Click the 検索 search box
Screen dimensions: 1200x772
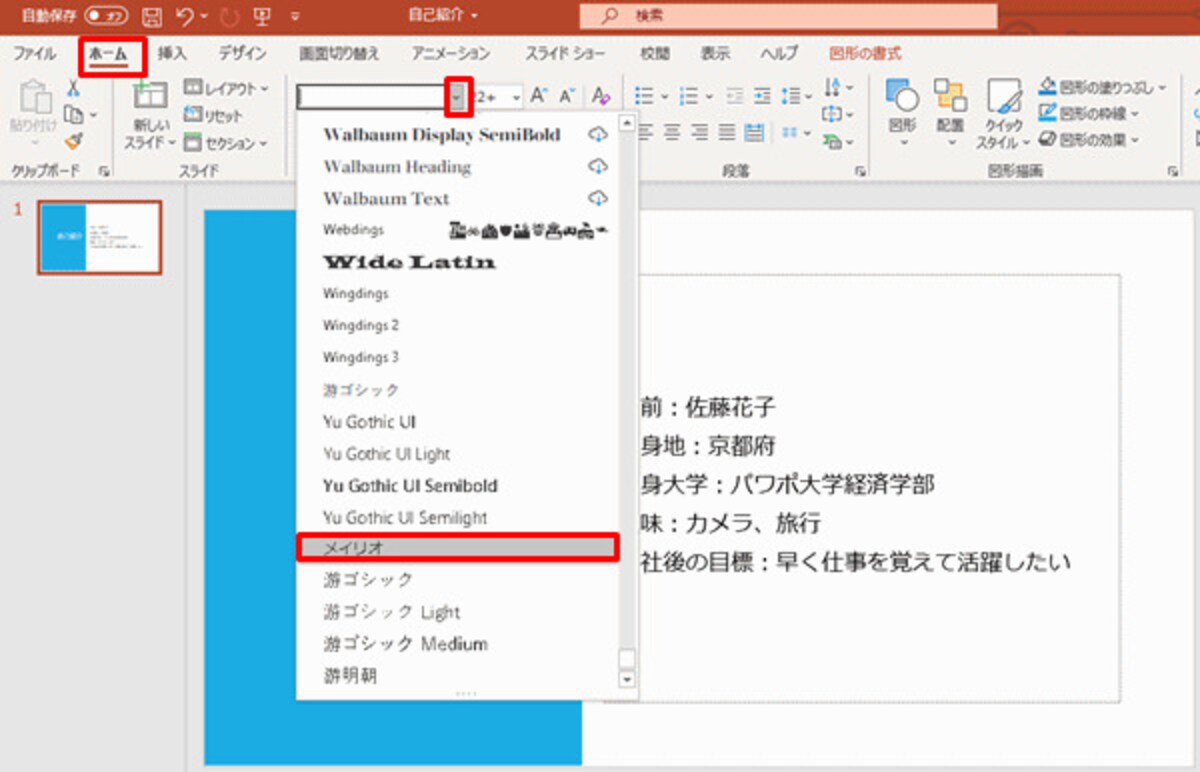click(x=788, y=16)
